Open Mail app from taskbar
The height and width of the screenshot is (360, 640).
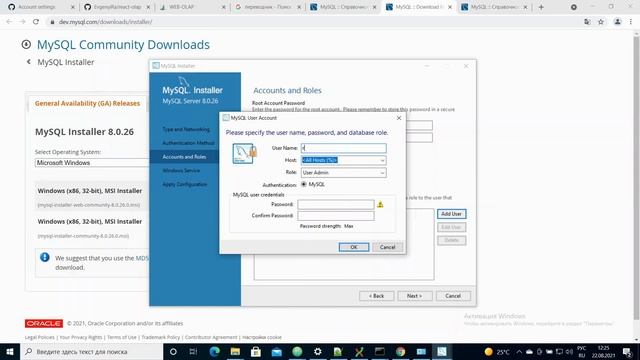276,351
